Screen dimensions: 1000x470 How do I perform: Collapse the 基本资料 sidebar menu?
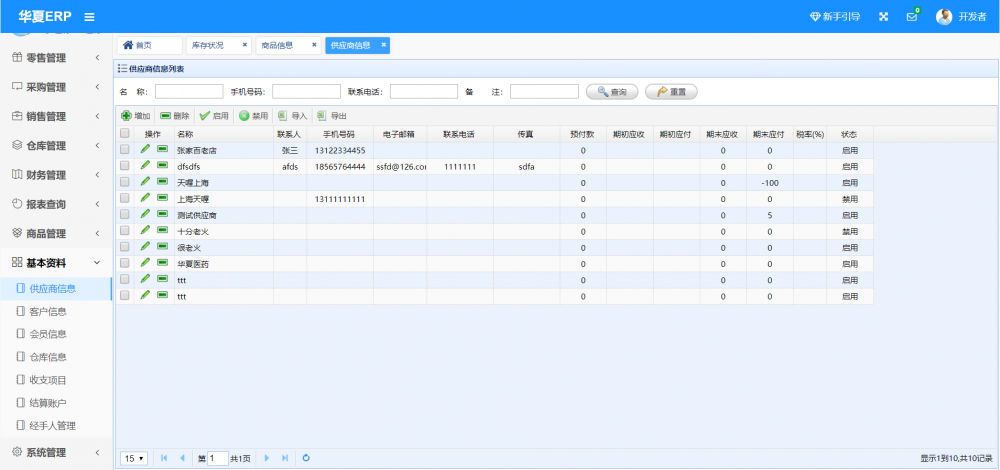point(56,263)
